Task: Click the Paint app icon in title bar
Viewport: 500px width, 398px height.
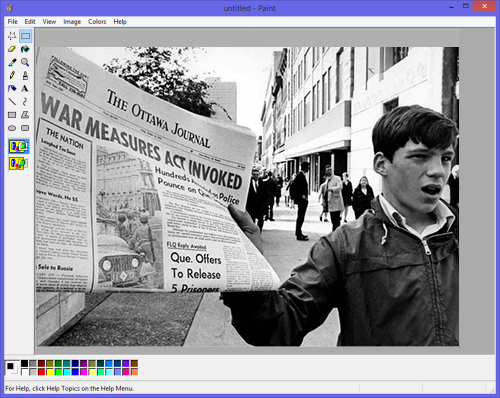Action: coord(9,8)
